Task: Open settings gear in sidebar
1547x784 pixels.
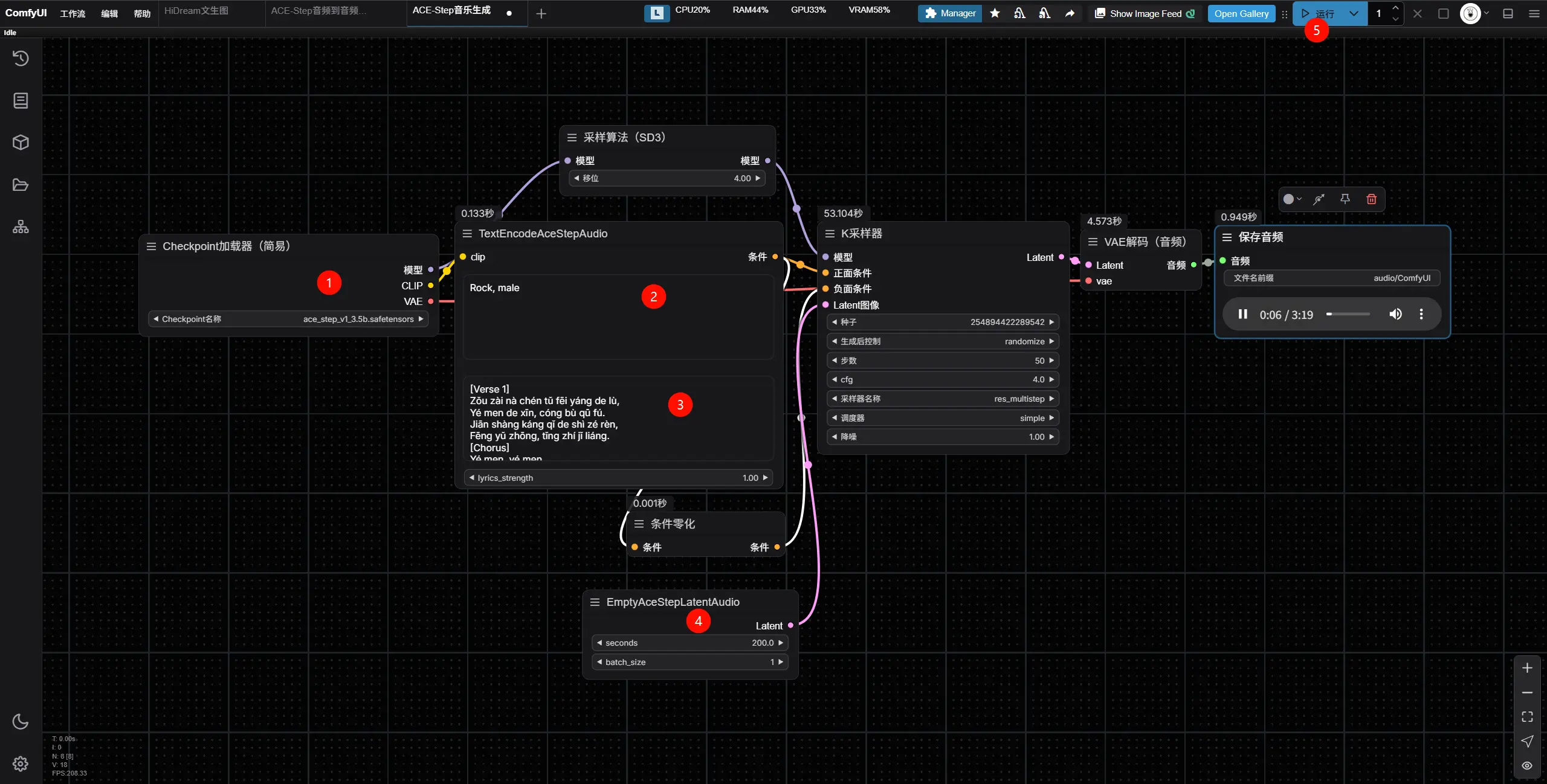Action: click(x=21, y=763)
